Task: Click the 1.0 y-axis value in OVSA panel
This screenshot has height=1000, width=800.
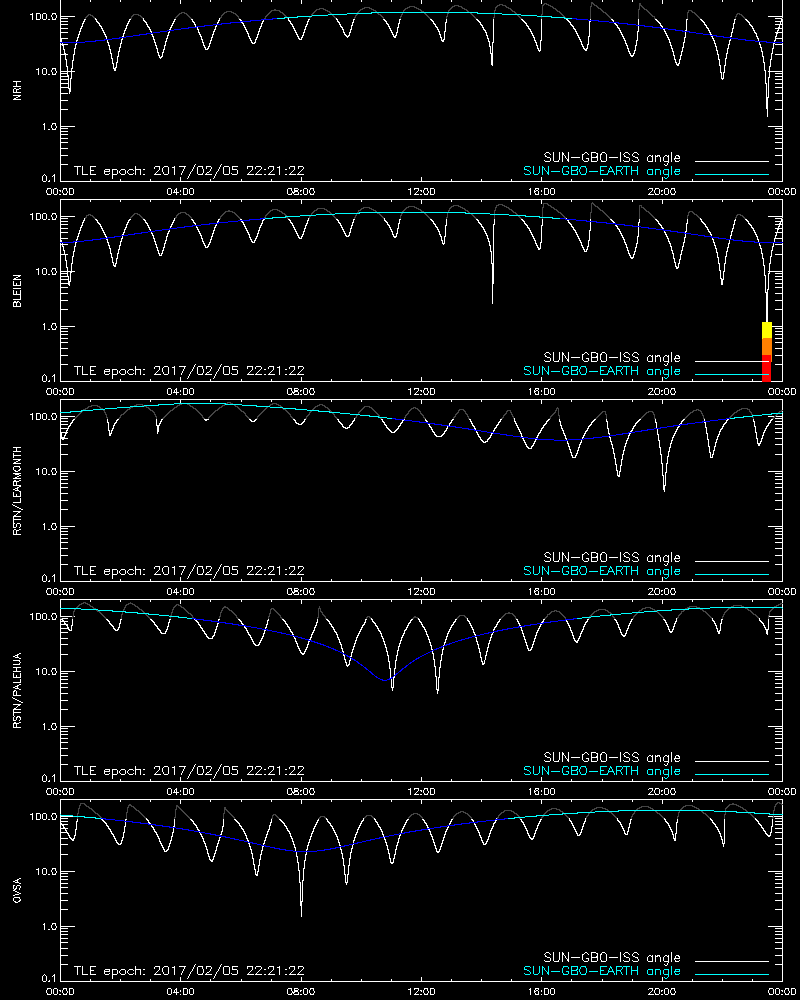Action: pos(49,927)
